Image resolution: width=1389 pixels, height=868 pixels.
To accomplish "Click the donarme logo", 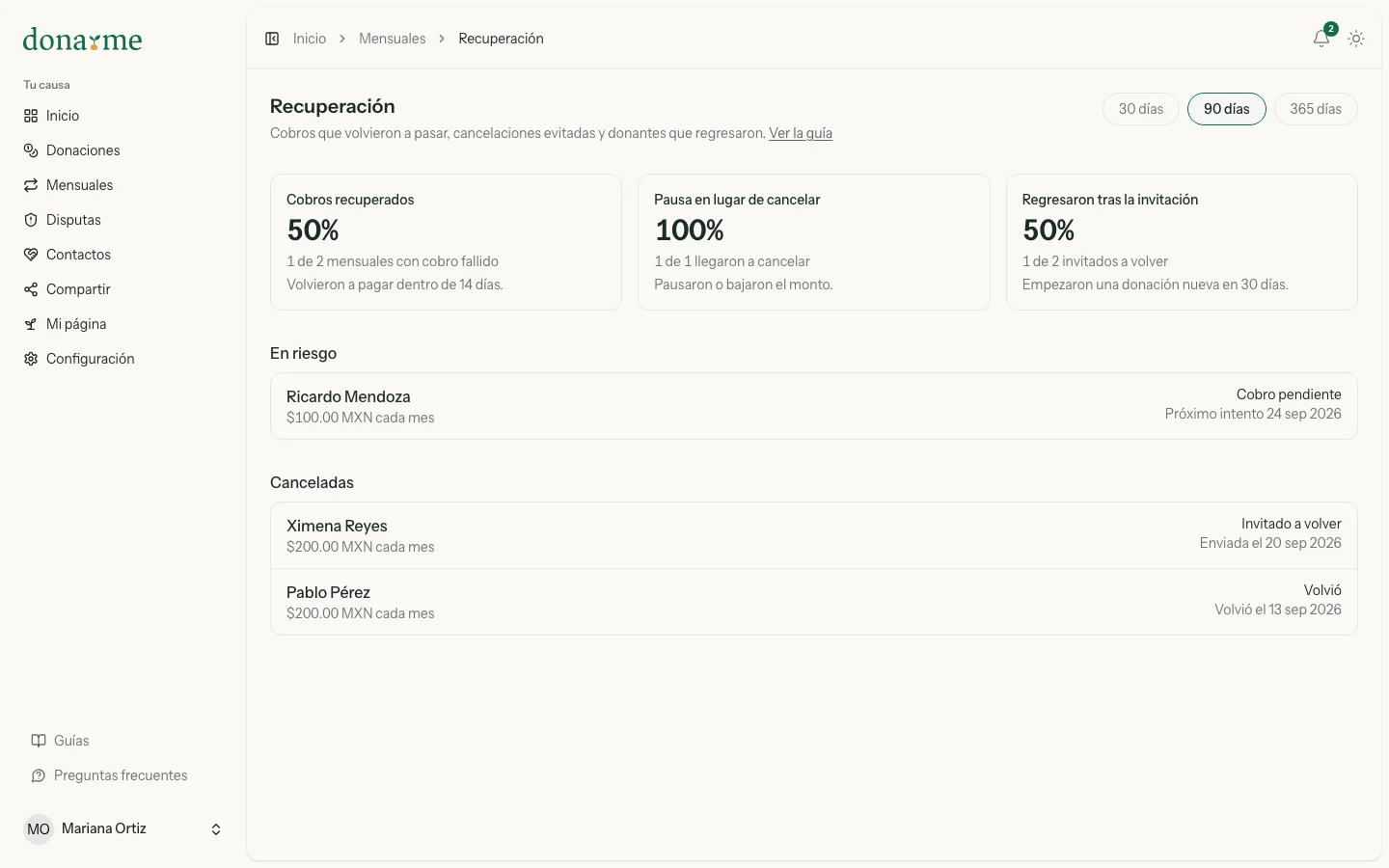I will pos(82,40).
